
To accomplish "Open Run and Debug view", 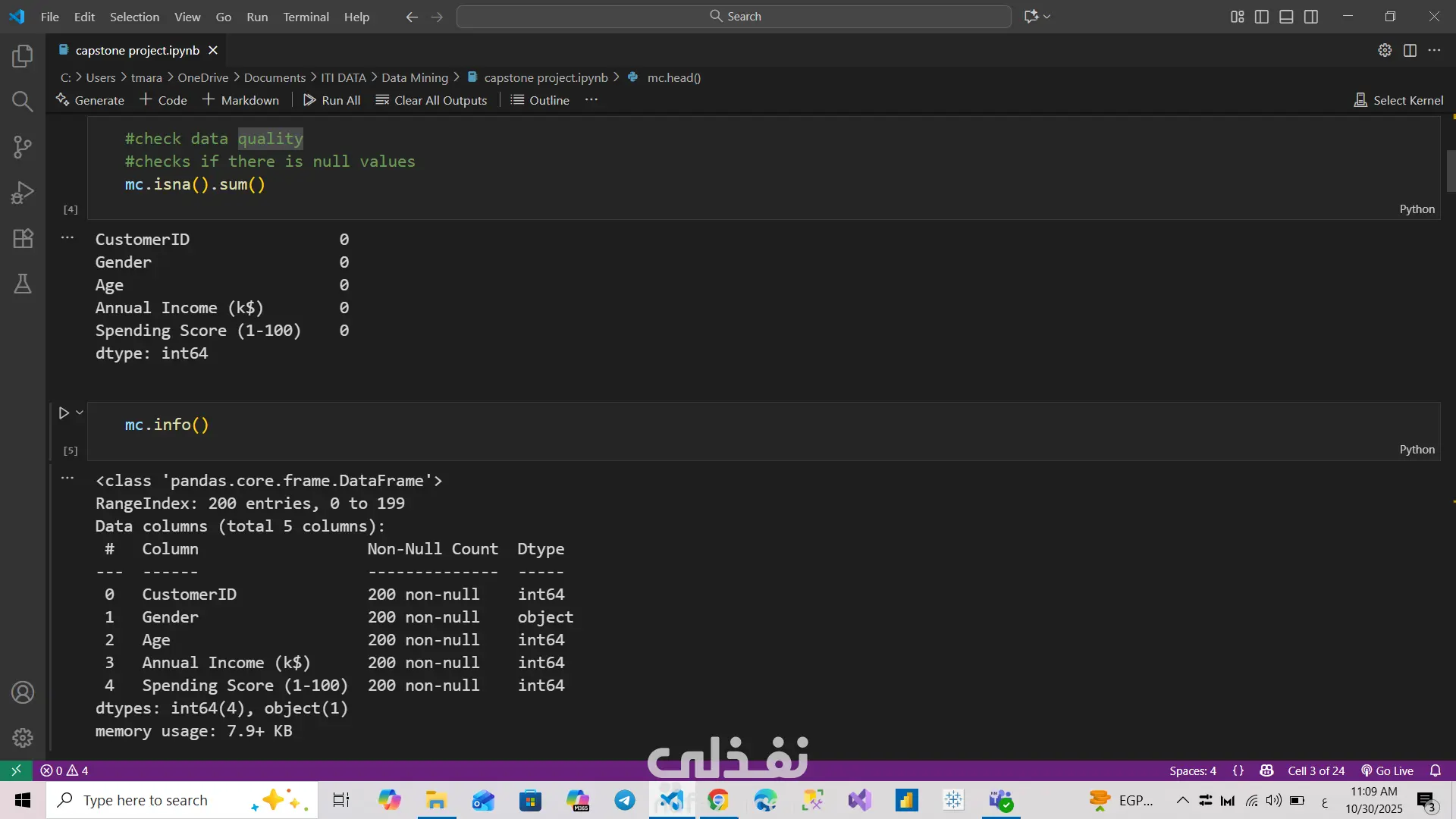I will click(23, 193).
